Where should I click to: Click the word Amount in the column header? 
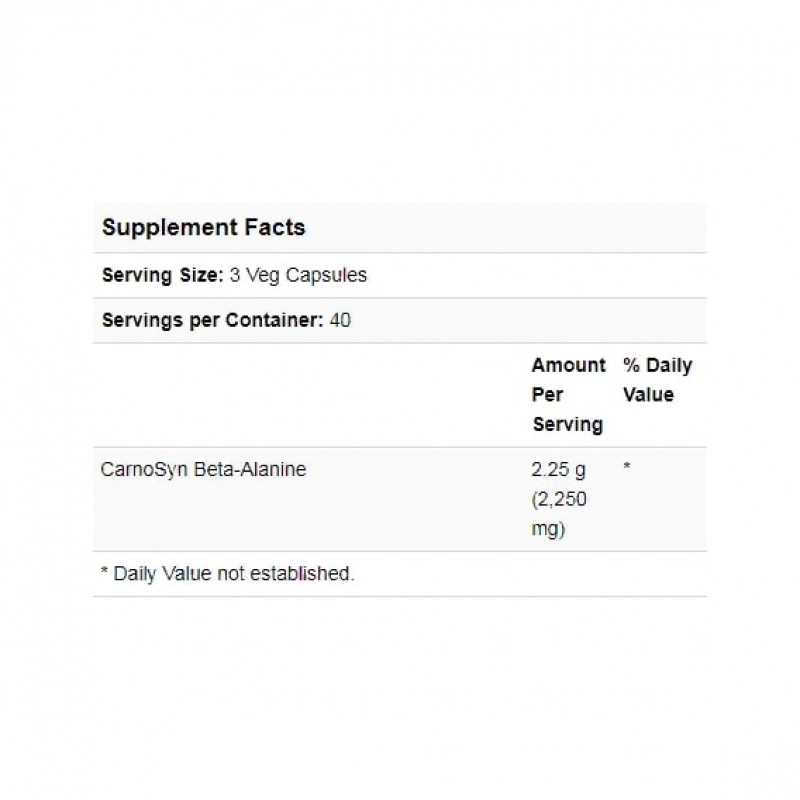coord(568,365)
